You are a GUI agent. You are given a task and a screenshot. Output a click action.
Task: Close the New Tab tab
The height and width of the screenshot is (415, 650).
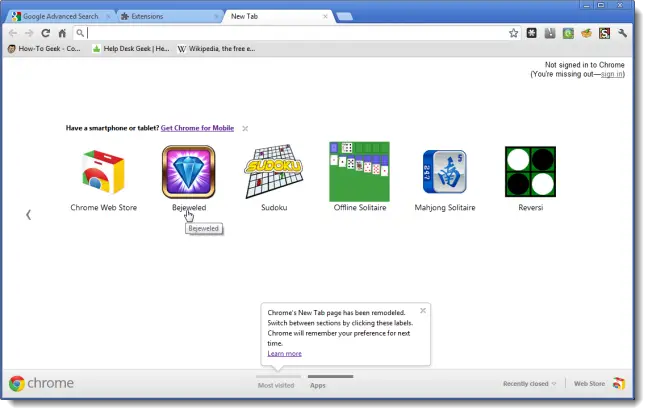coord(325,17)
